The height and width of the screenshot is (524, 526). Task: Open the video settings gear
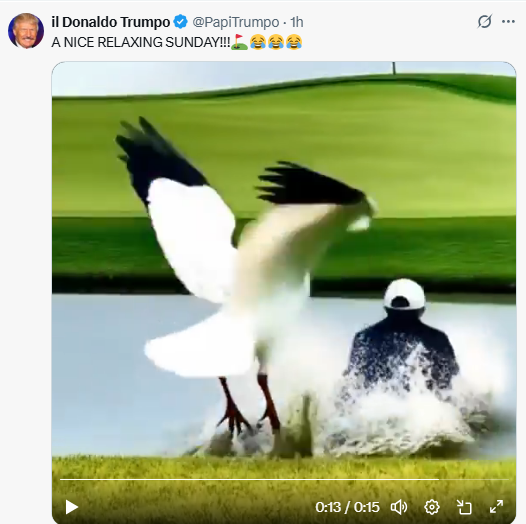click(432, 507)
